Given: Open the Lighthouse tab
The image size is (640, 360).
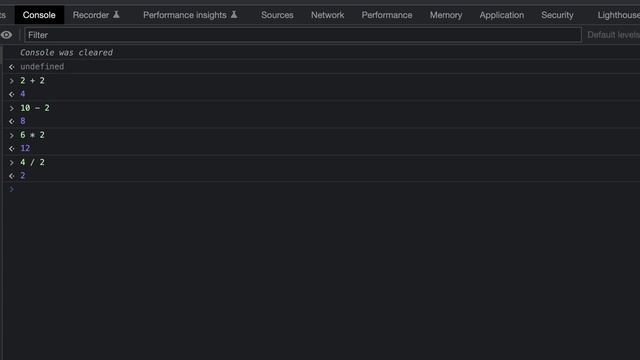Looking at the screenshot, I should pos(618,15).
